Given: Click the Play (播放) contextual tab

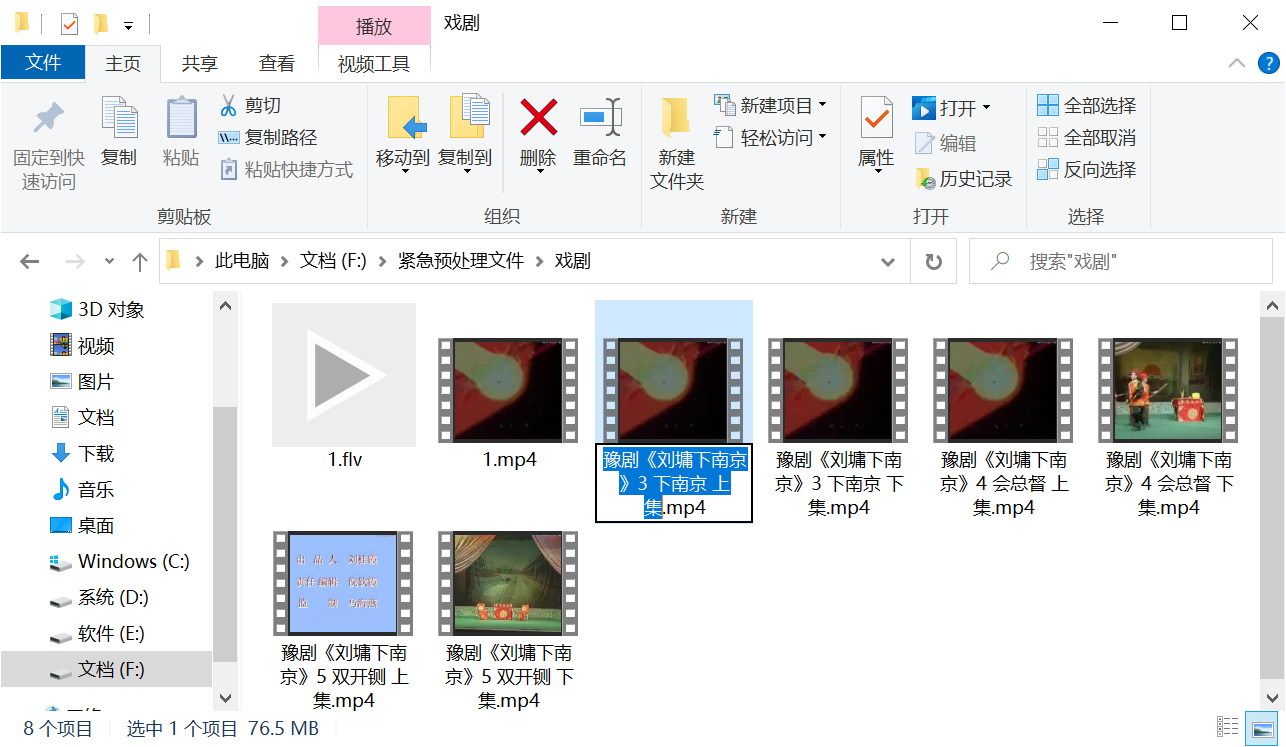Looking at the screenshot, I should 374,26.
